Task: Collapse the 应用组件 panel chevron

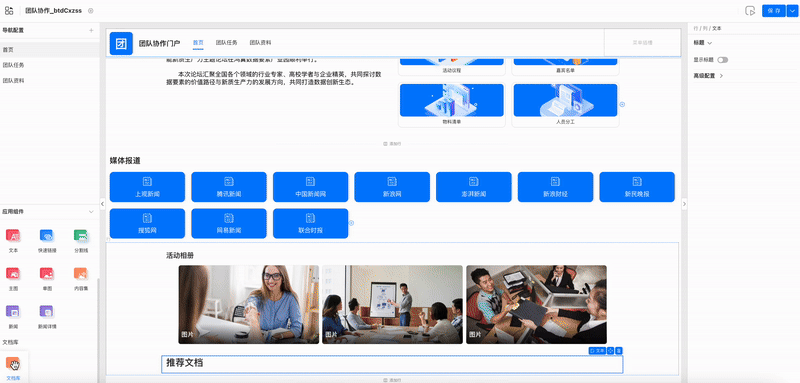Action: (91, 211)
